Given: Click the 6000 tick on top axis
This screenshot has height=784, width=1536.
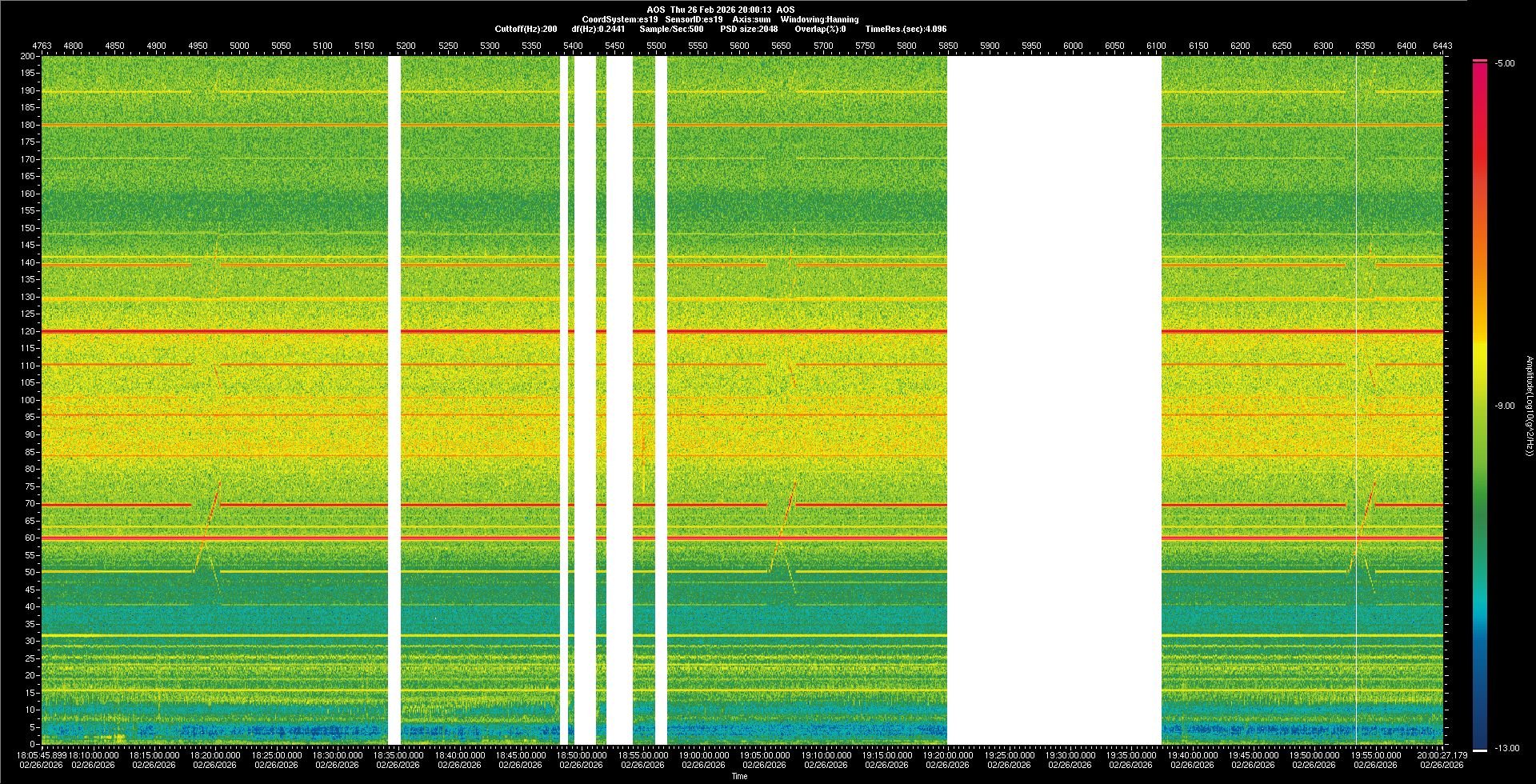Looking at the screenshot, I should click(x=1073, y=46).
